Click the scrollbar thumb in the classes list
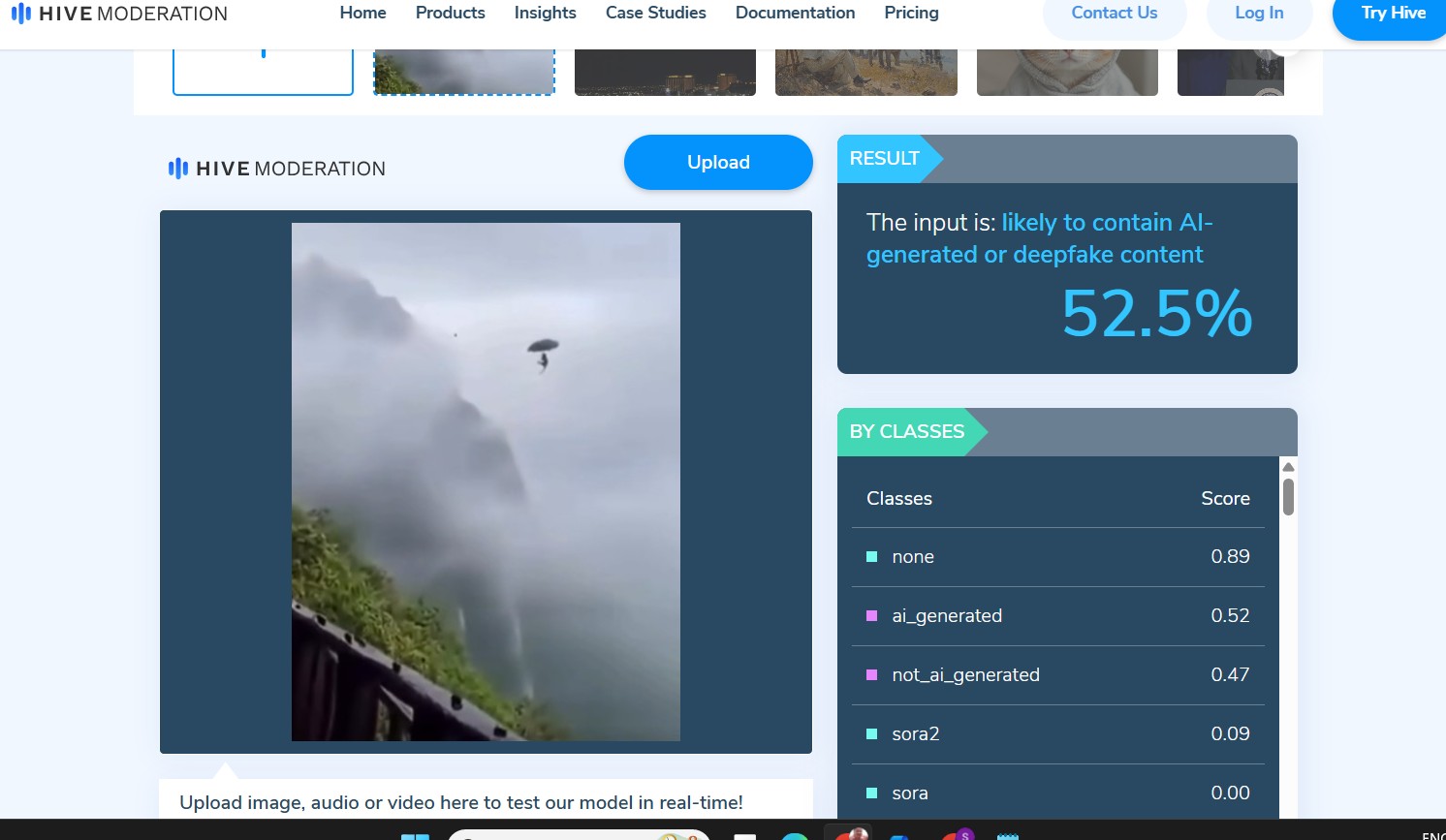The width and height of the screenshot is (1446, 840). tap(1288, 497)
